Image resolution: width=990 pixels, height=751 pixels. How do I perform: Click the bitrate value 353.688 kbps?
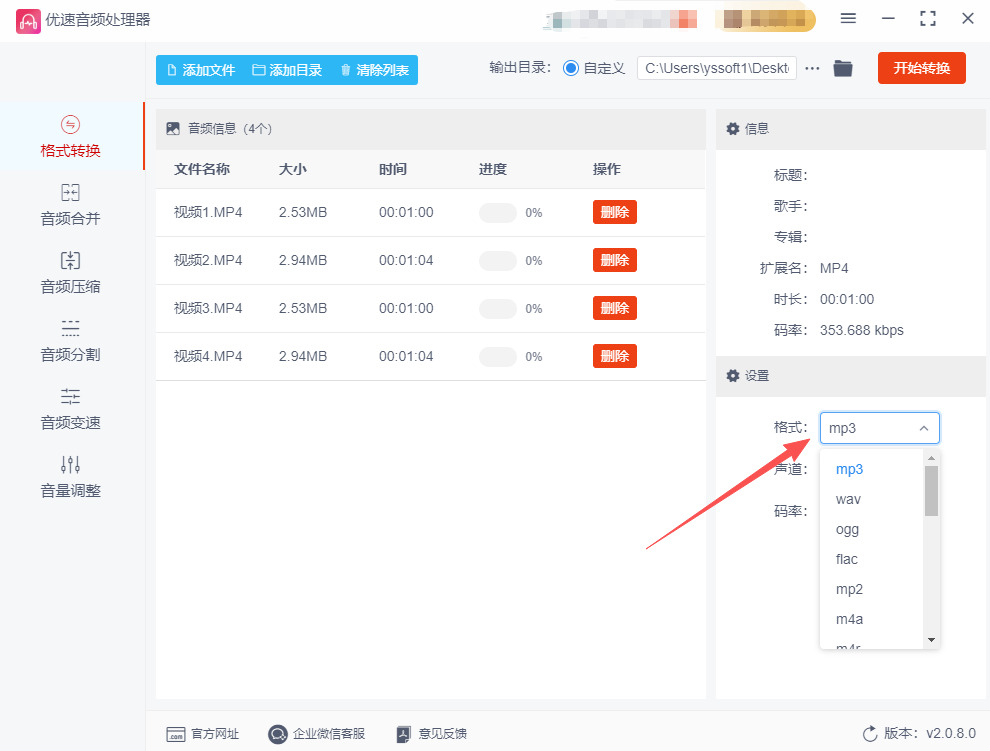click(x=861, y=330)
